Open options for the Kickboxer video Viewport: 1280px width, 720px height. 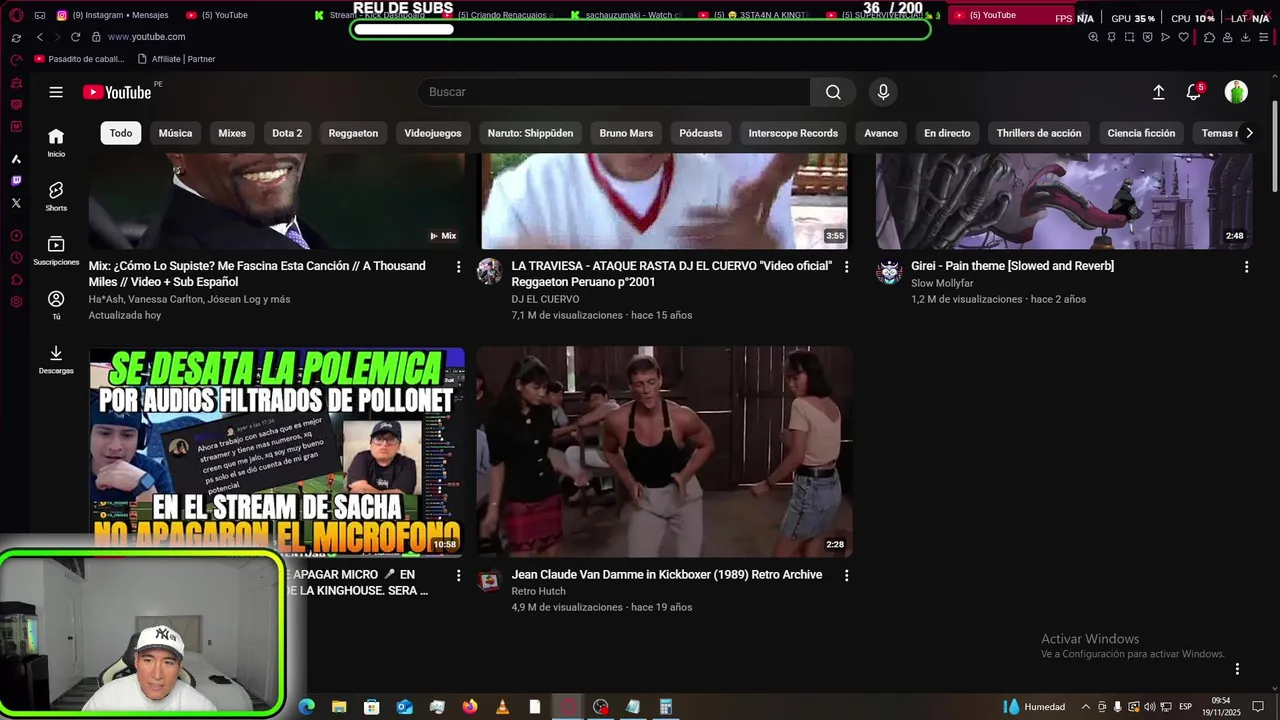(x=846, y=576)
